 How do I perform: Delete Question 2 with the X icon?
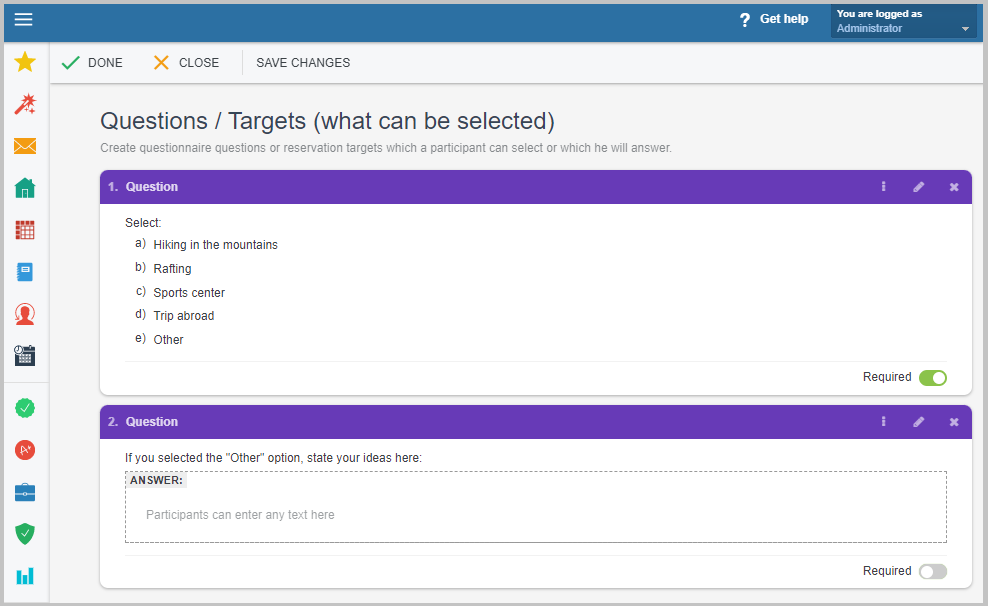pos(954,422)
